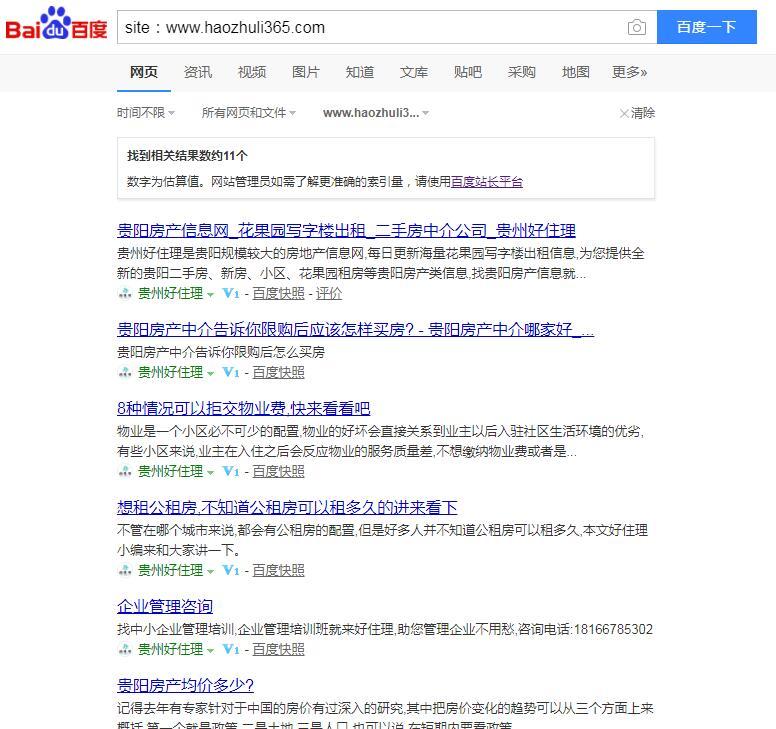776x729 pixels.
Task: Open 百度快照 of 企业管理咨询 result
Action: point(278,649)
